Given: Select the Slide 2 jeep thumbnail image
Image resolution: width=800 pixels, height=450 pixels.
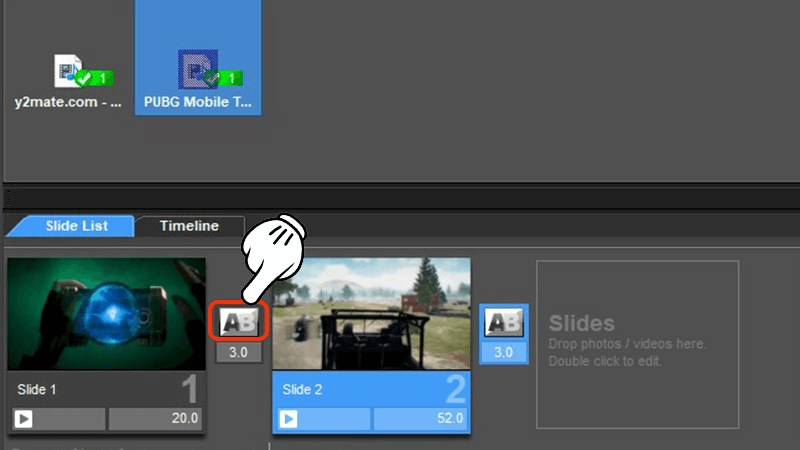Looking at the screenshot, I should click(371, 314).
